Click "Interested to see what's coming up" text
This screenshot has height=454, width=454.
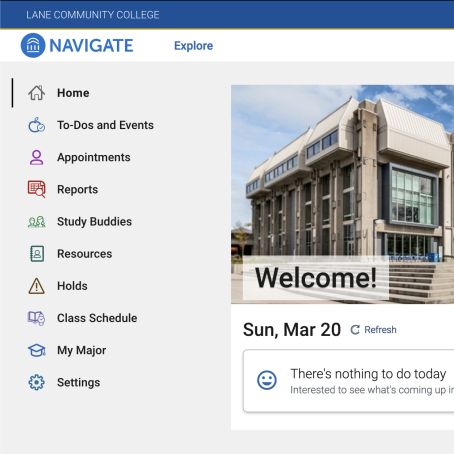pyautogui.click(x=372, y=390)
